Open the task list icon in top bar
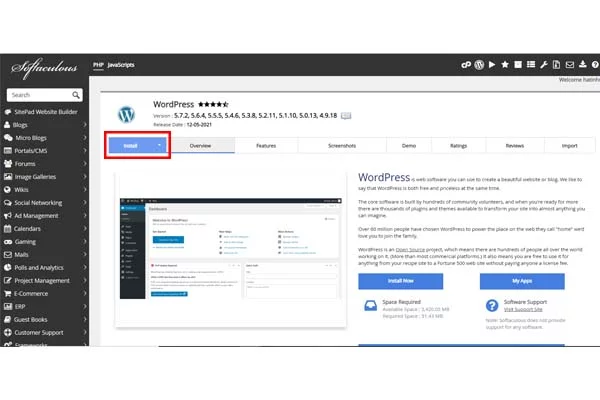 [531, 65]
